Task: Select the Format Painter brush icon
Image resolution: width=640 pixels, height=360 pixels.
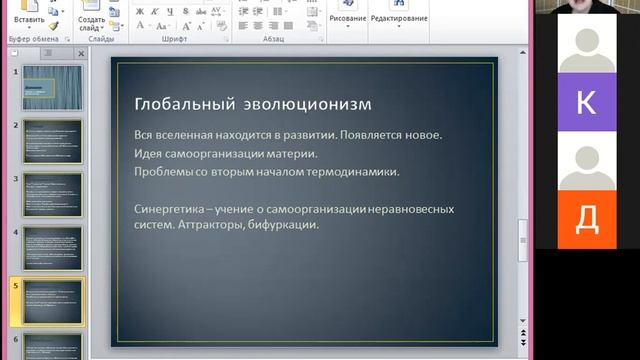Action: [x=53, y=26]
